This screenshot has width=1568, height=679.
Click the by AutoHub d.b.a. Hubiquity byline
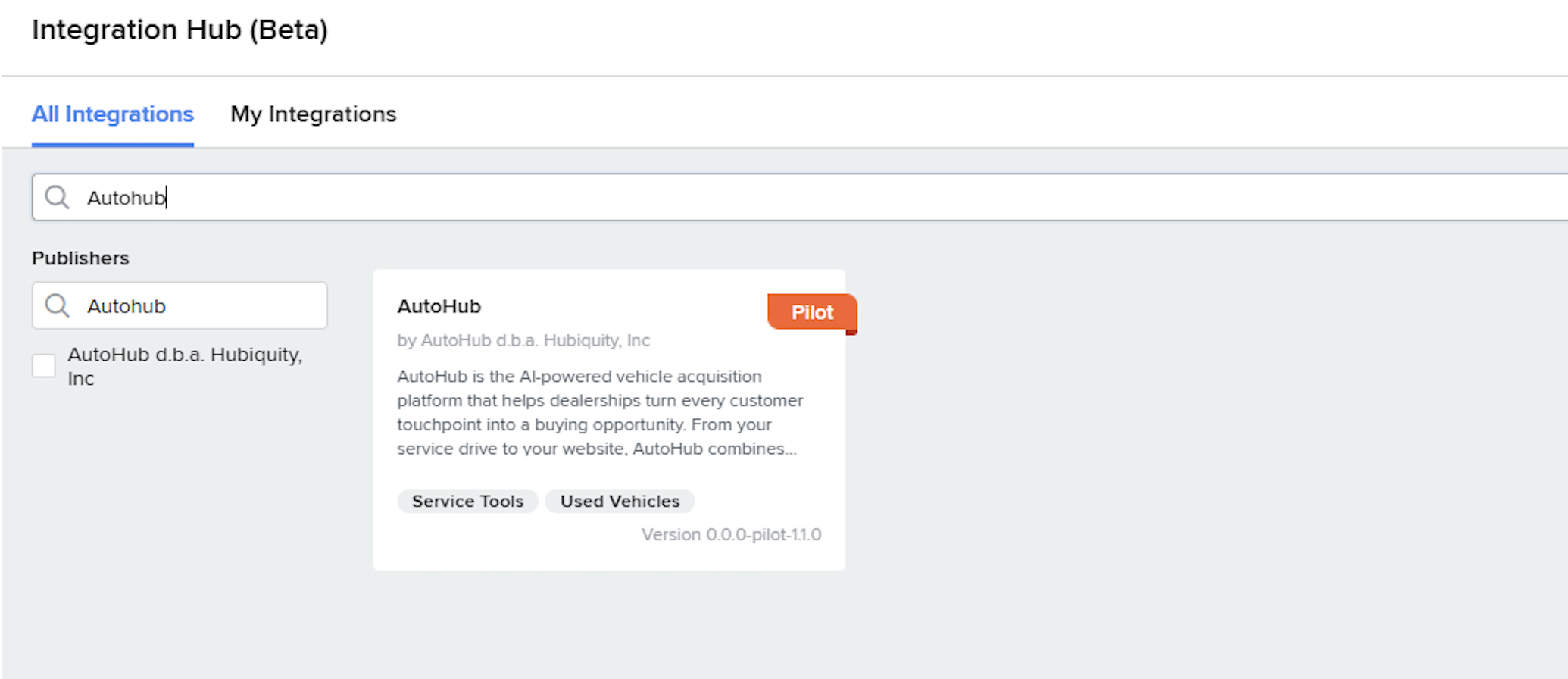(x=523, y=340)
